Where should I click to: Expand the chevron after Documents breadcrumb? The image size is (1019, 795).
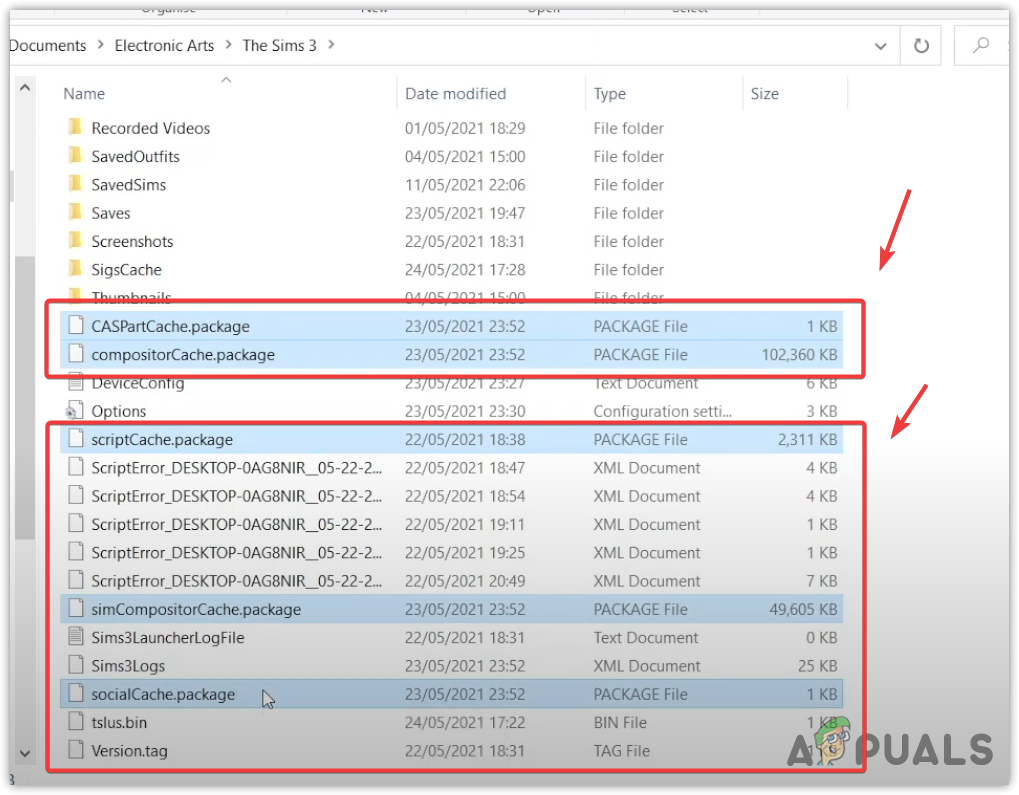(101, 45)
